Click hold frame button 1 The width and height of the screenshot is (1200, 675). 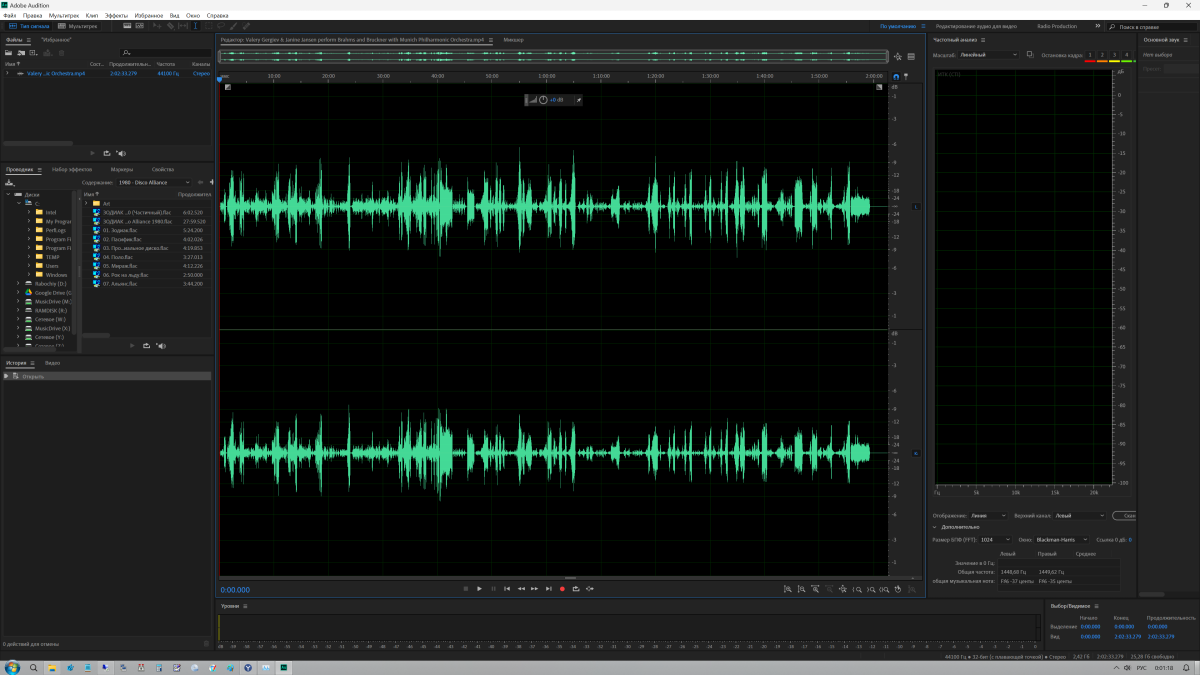[x=1090, y=55]
